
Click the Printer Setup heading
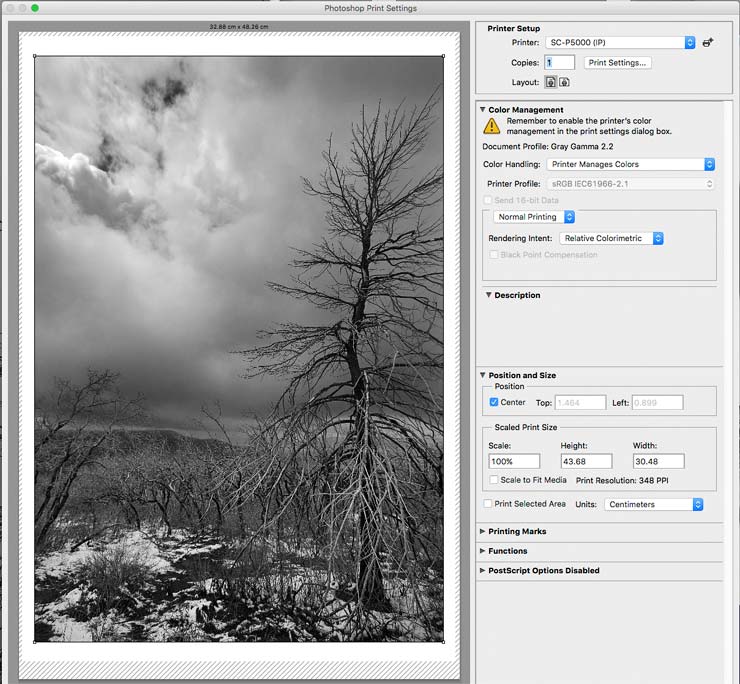513,28
